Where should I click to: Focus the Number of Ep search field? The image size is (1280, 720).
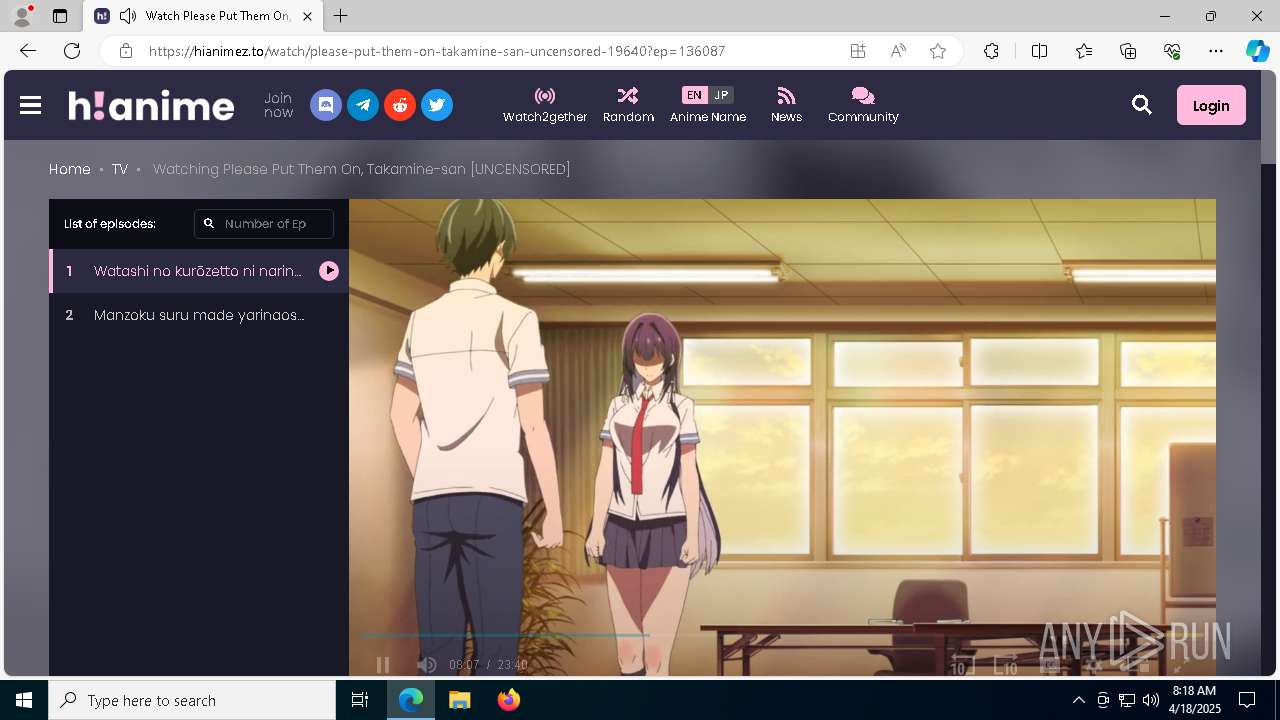coord(264,224)
